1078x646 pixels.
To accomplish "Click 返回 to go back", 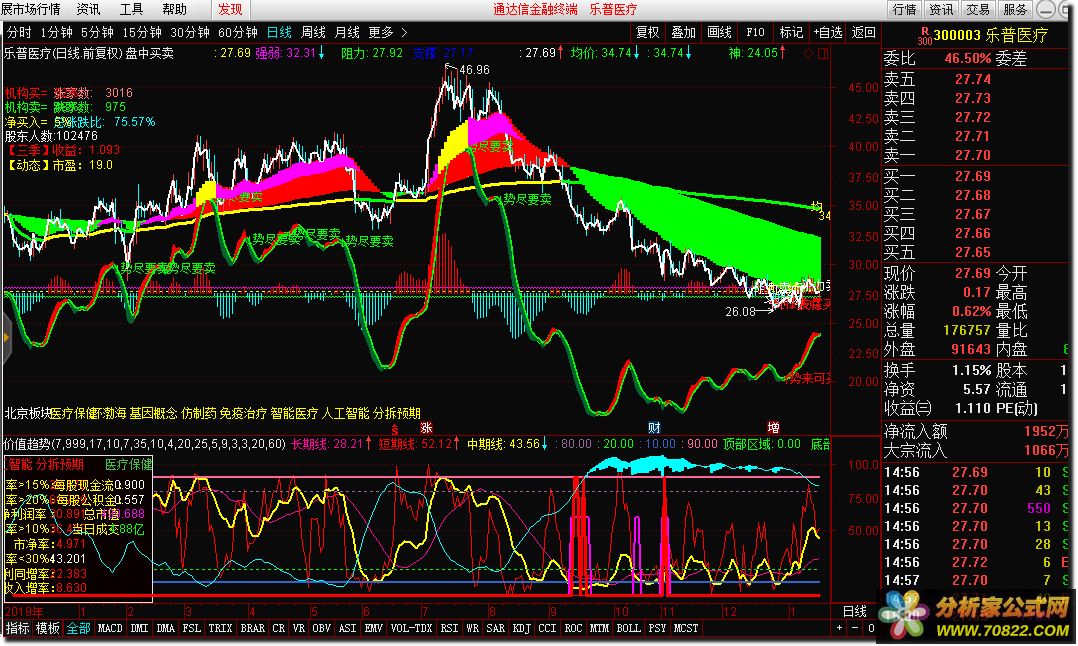I will [x=864, y=32].
